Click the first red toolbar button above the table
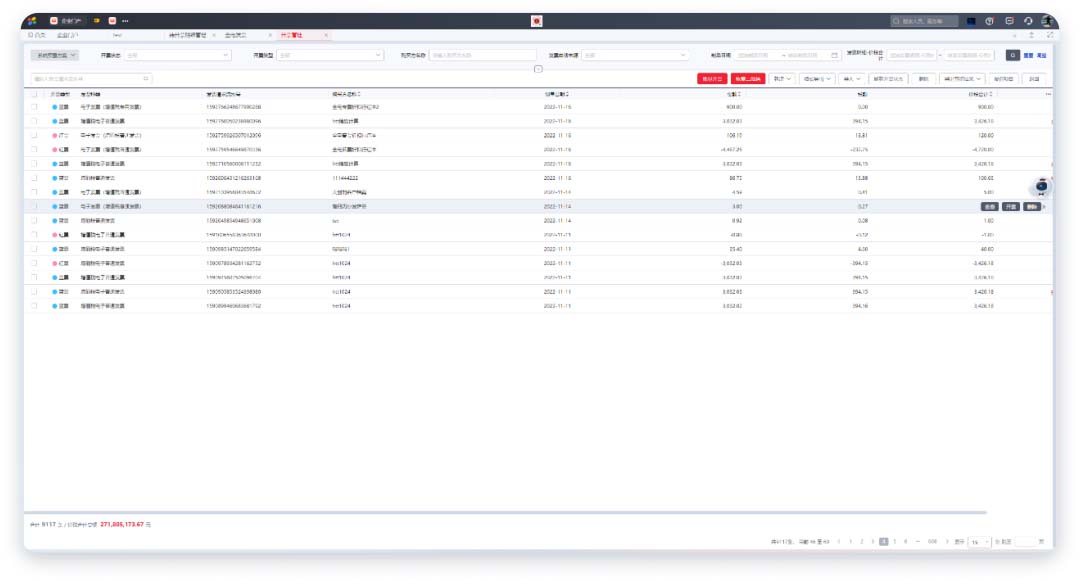The width and height of the screenshot is (1080, 581). tap(712, 79)
